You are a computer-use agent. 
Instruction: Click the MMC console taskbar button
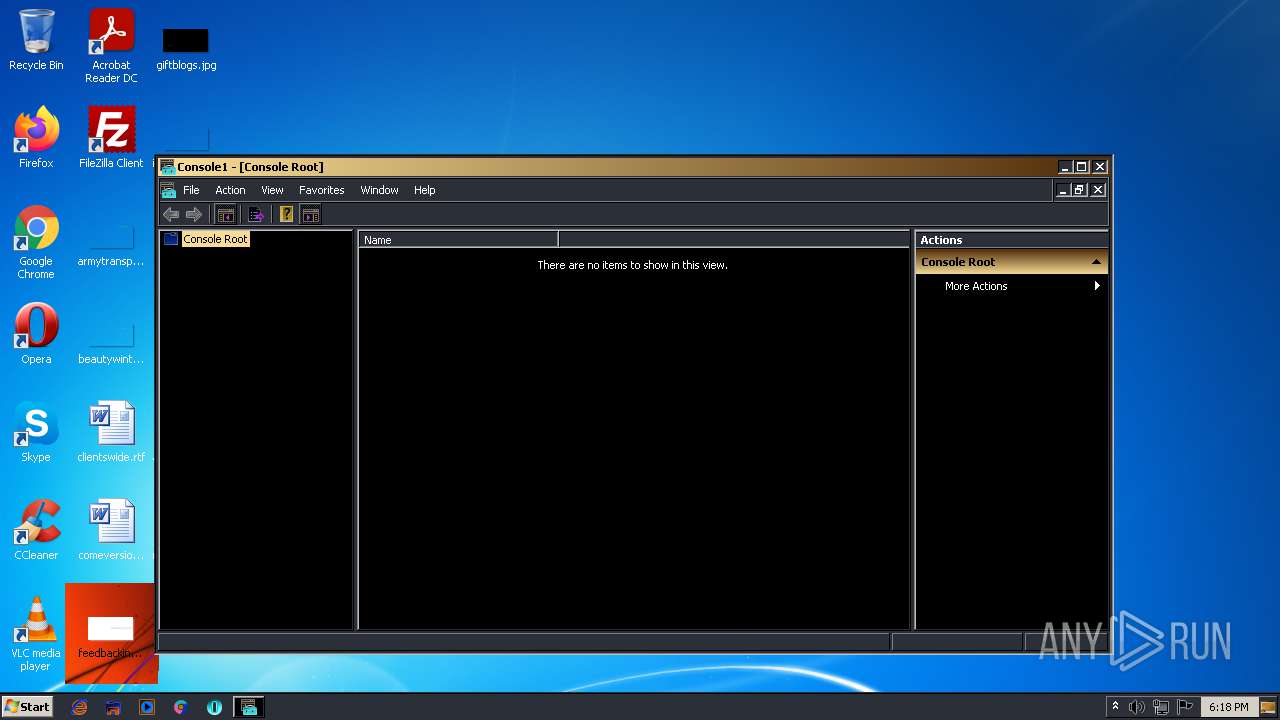[249, 707]
